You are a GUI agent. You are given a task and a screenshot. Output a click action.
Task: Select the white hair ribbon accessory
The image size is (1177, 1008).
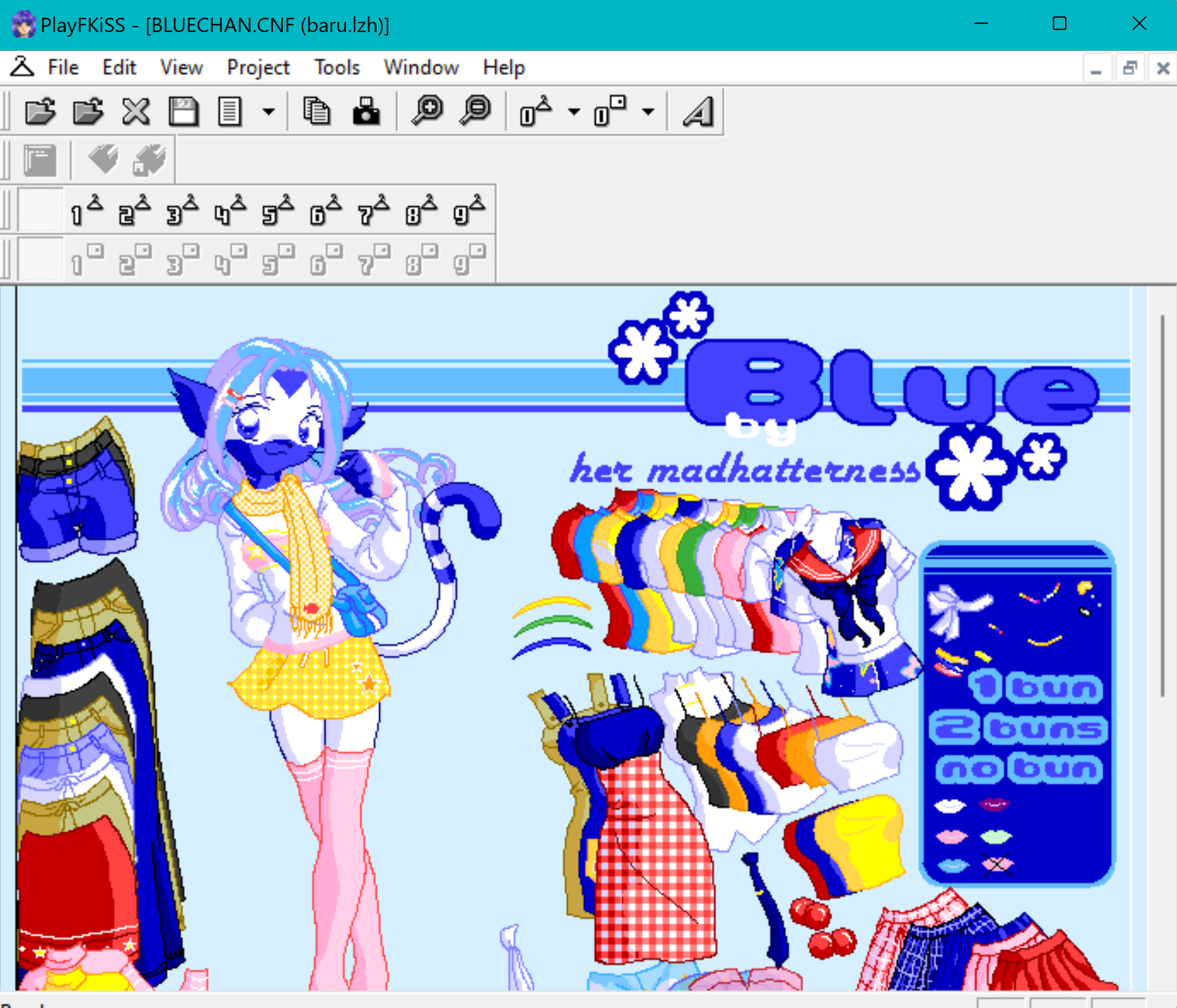click(955, 609)
